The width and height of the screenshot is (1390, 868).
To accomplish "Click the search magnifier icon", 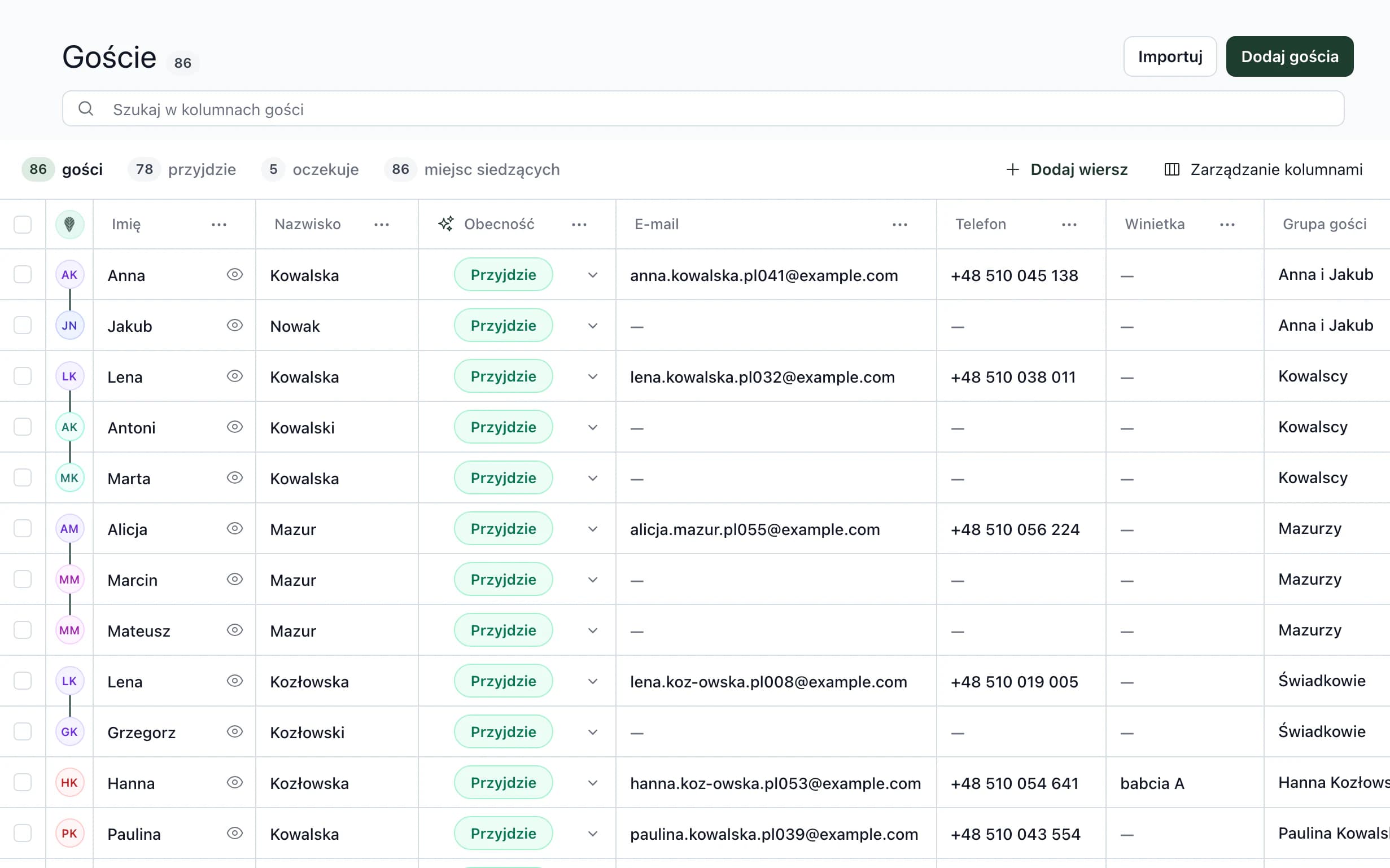I will pyautogui.click(x=86, y=108).
